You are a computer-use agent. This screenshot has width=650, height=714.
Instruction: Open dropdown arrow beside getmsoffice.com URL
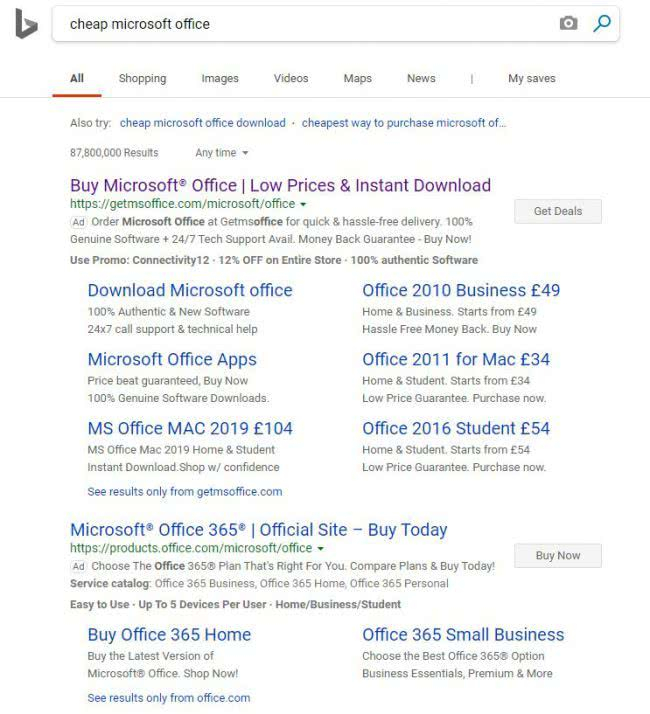(303, 204)
